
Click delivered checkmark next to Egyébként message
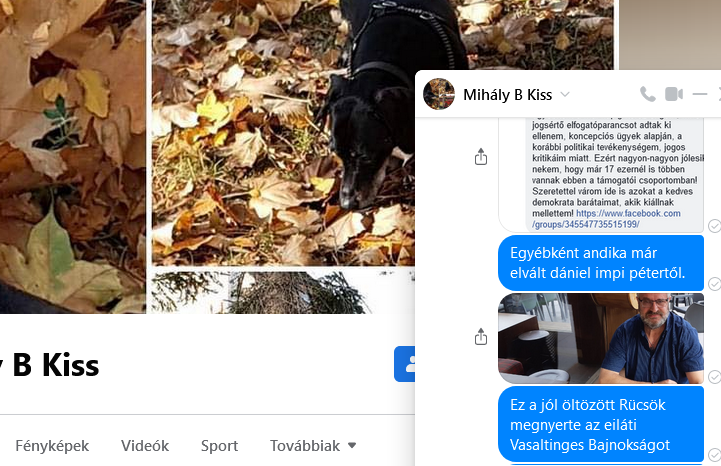(714, 284)
